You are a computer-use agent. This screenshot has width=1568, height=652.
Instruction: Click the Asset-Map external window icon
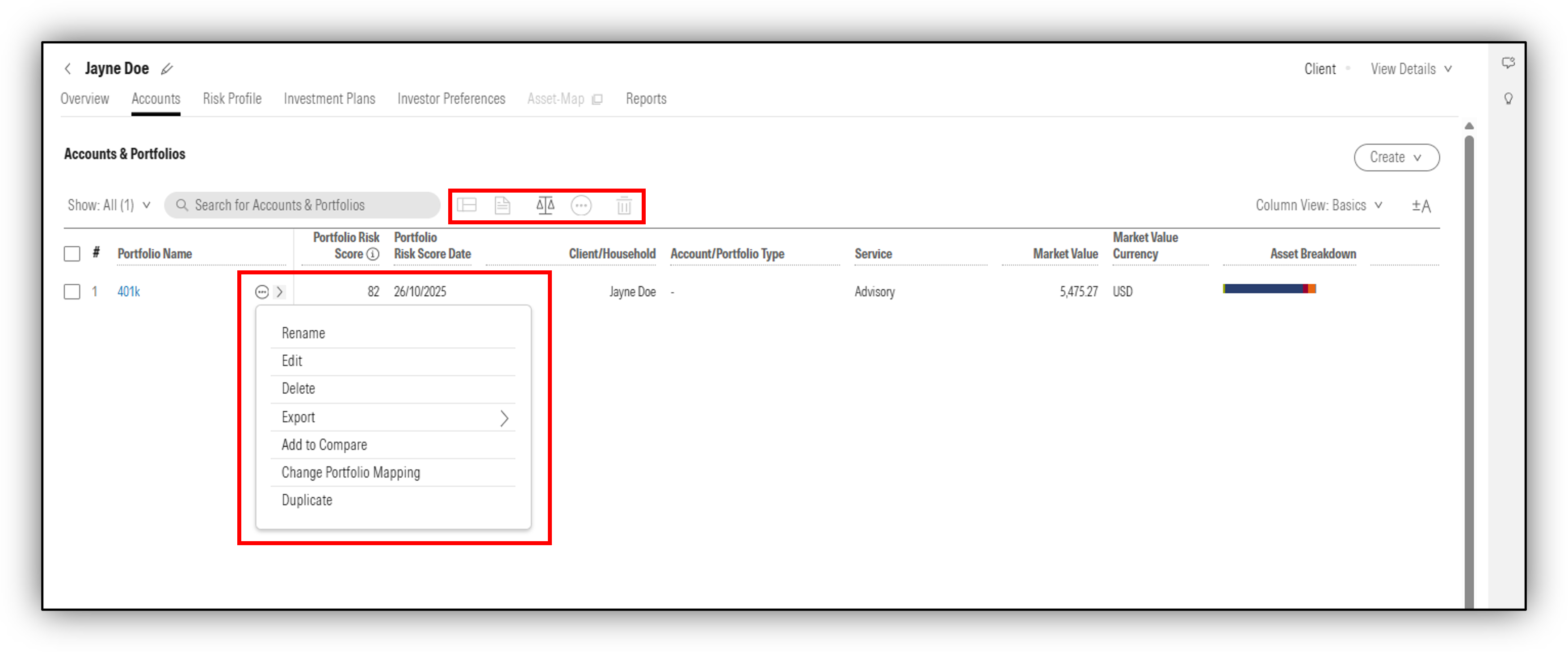click(x=598, y=99)
